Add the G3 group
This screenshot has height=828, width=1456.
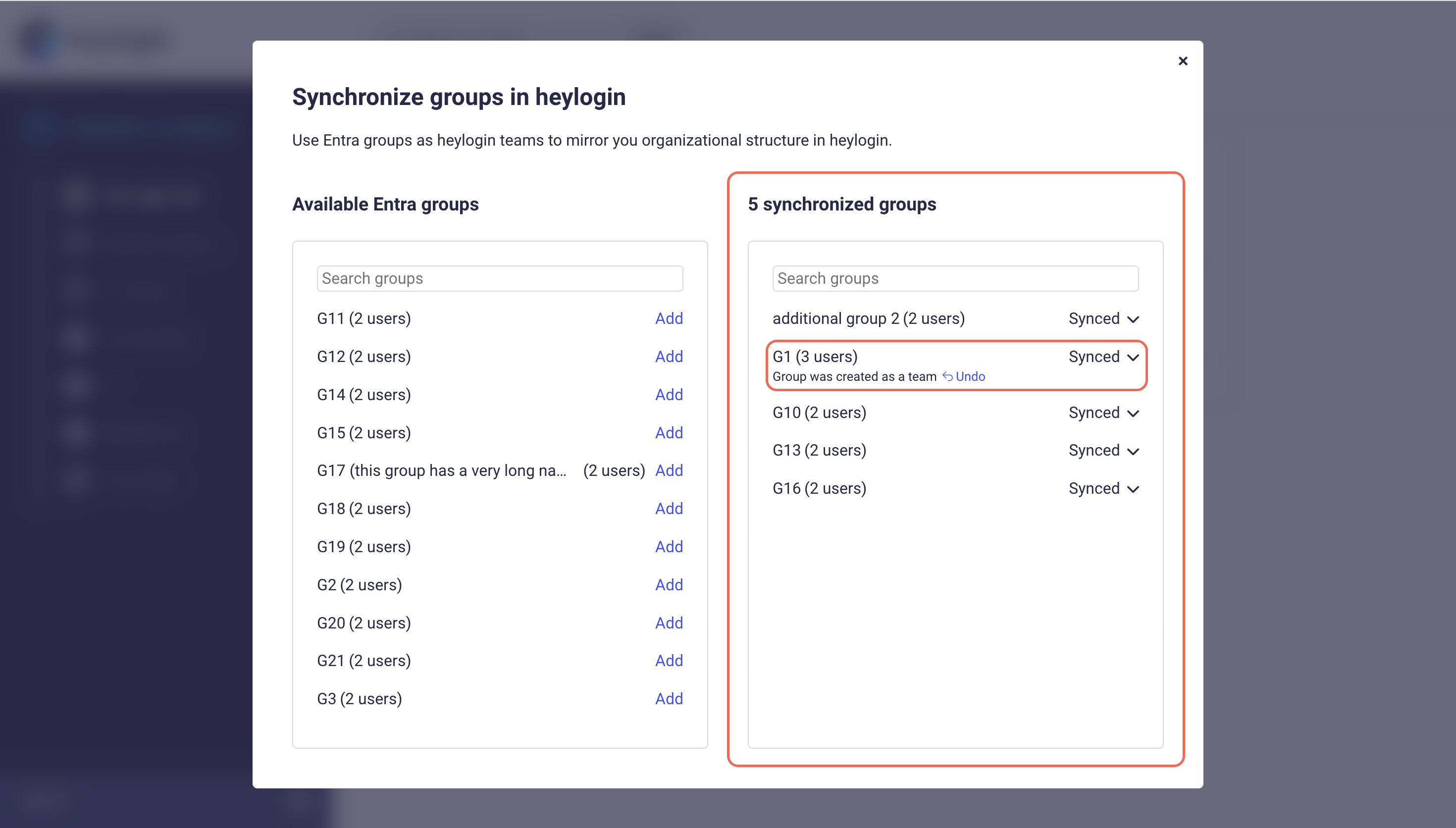pos(669,698)
